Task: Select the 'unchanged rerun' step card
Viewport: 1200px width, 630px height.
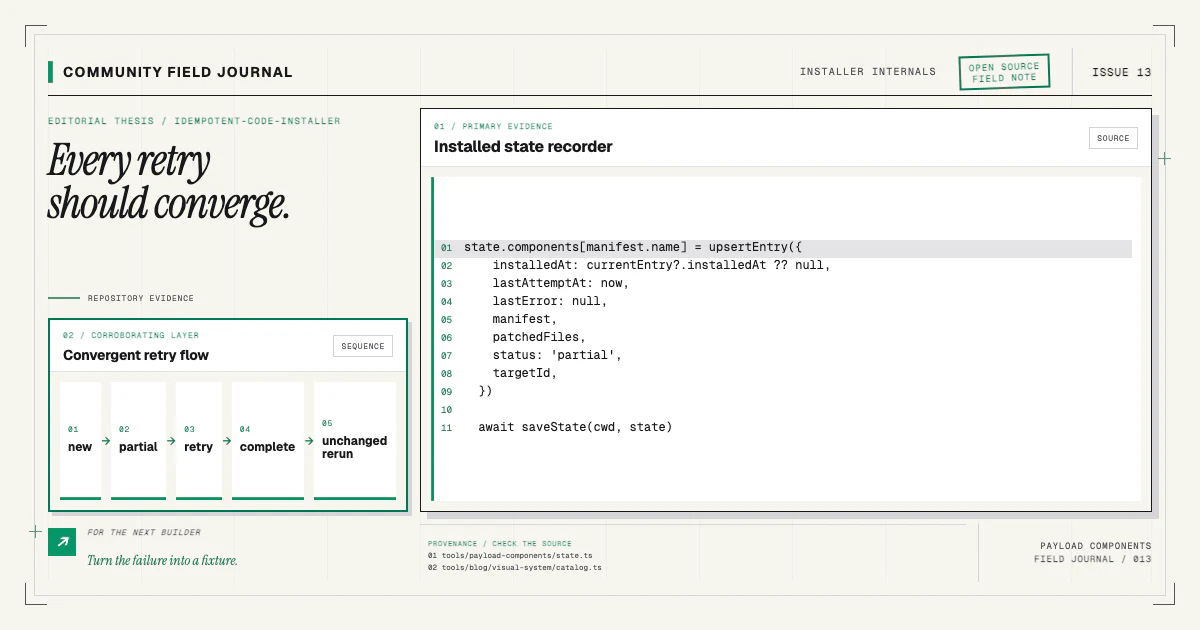Action: click(355, 440)
